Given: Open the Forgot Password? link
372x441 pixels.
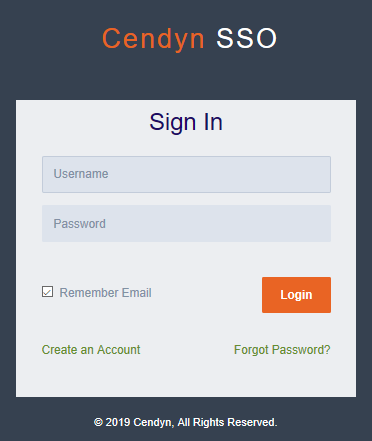Looking at the screenshot, I should tap(282, 350).
